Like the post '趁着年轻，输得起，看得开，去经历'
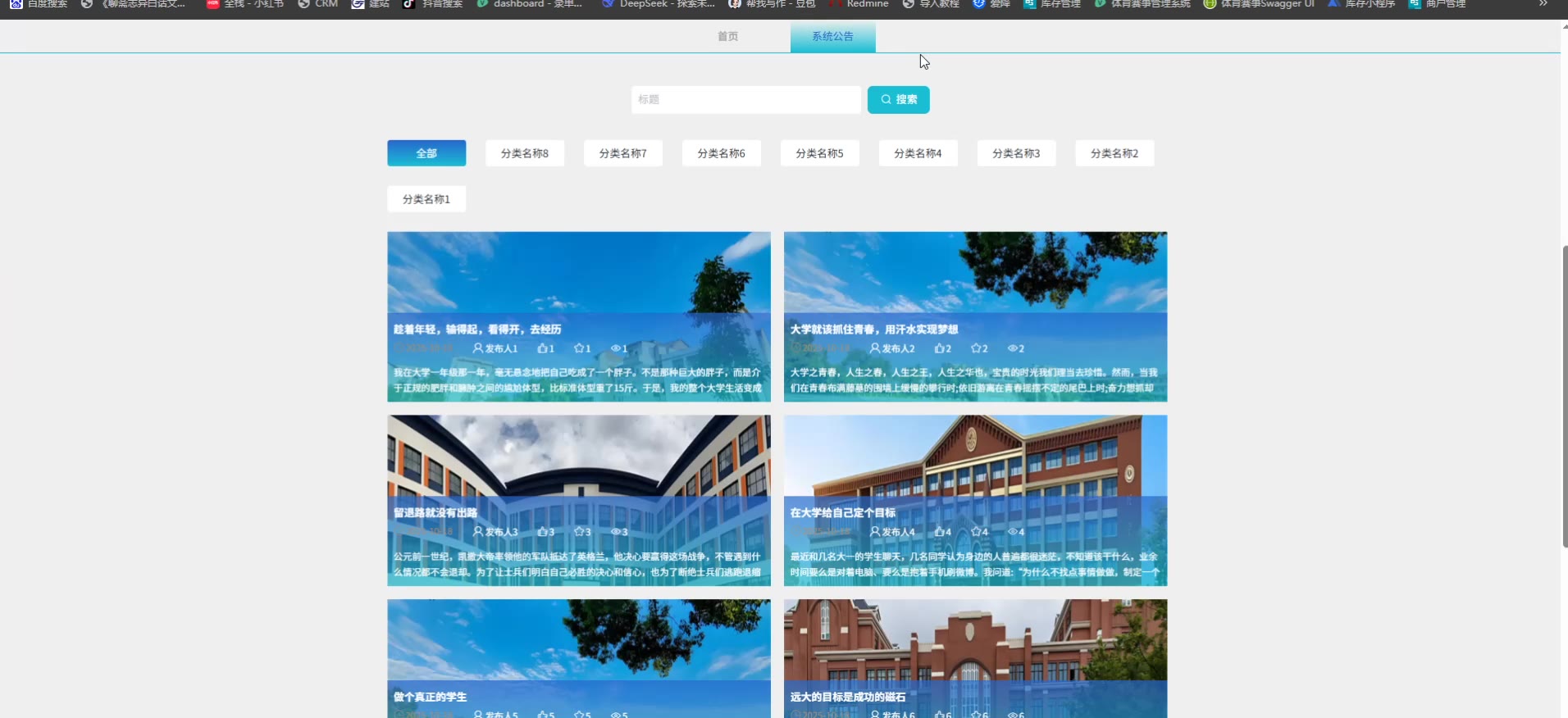 pos(542,348)
